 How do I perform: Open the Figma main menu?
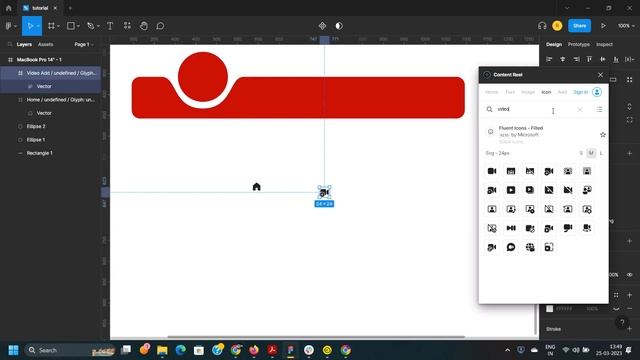[x=9, y=26]
